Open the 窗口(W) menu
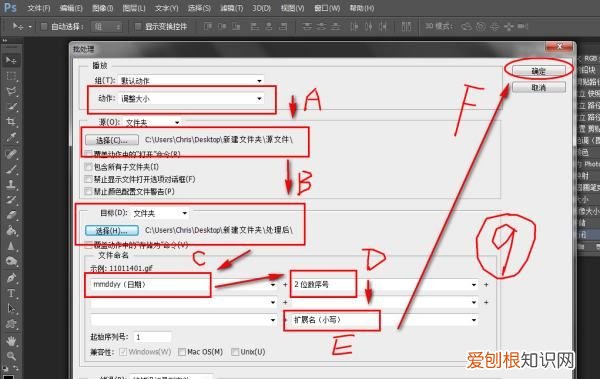The height and width of the screenshot is (379, 600). pyautogui.click(x=327, y=8)
